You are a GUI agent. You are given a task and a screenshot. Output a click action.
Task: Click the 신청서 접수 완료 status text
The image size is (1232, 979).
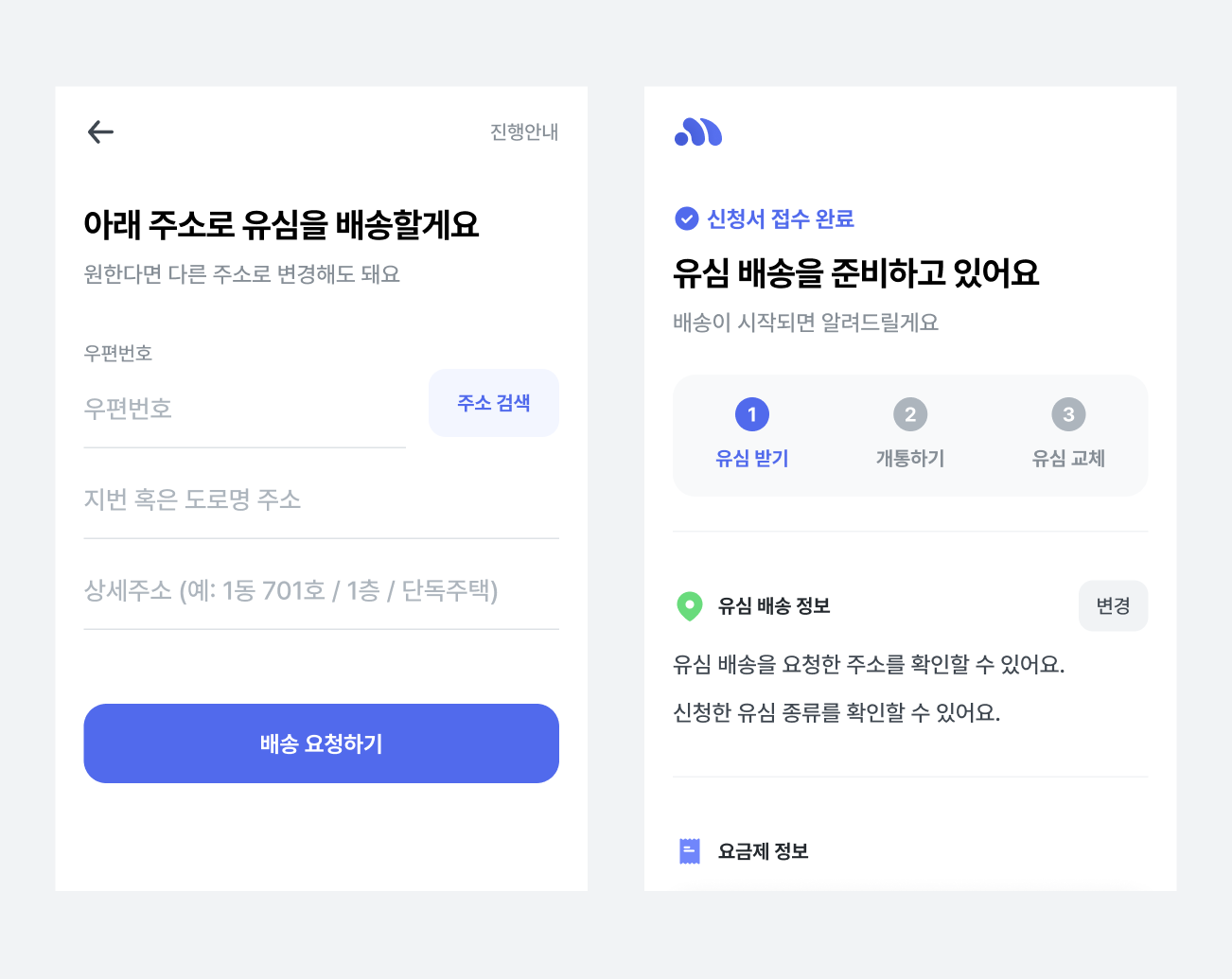pyautogui.click(x=781, y=219)
